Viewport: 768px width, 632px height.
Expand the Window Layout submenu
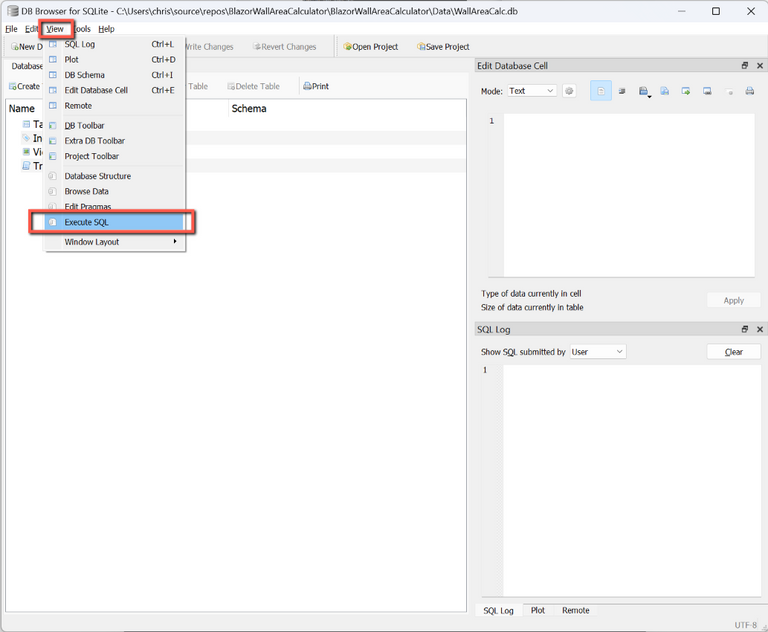tap(115, 242)
